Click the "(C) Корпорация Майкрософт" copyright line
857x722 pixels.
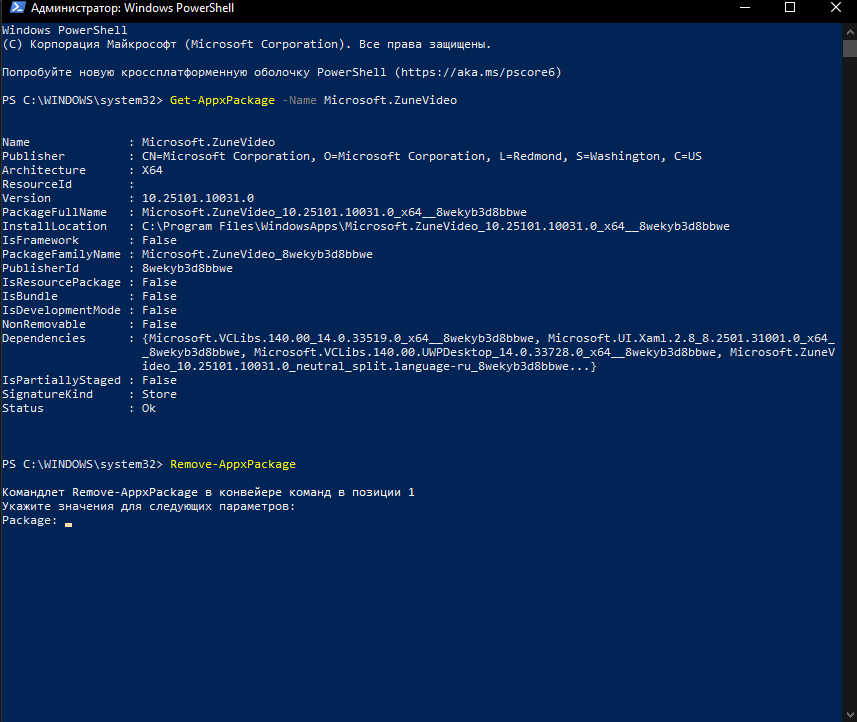pos(246,44)
